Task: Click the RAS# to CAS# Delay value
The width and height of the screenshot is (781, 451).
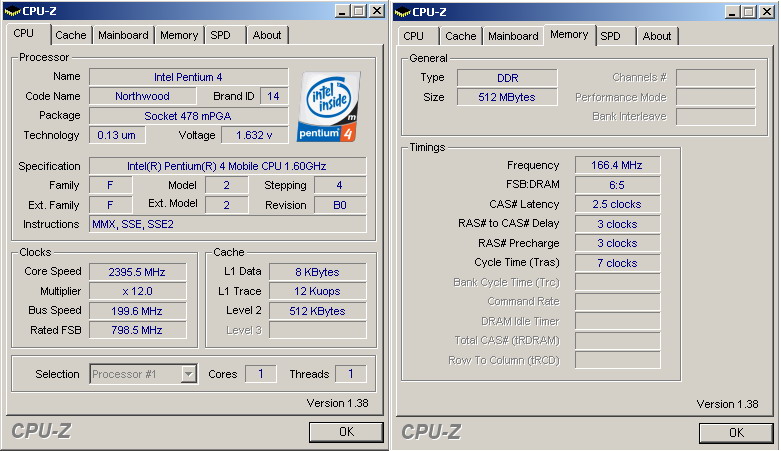Action: click(x=617, y=224)
